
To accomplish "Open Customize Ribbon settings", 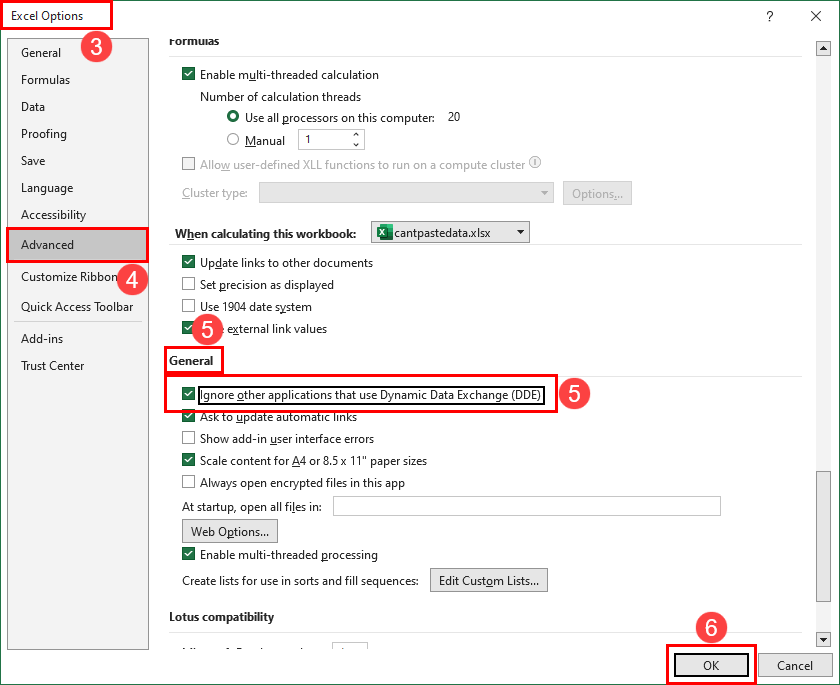I will click(69, 277).
